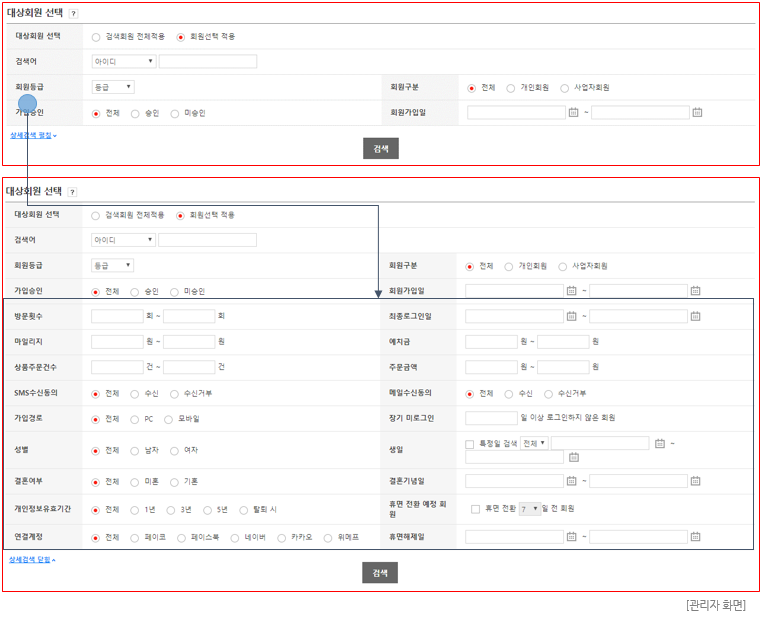This screenshot has height=624, width=763.
Task: Choose PC under 가입경로
Action: tap(135, 419)
